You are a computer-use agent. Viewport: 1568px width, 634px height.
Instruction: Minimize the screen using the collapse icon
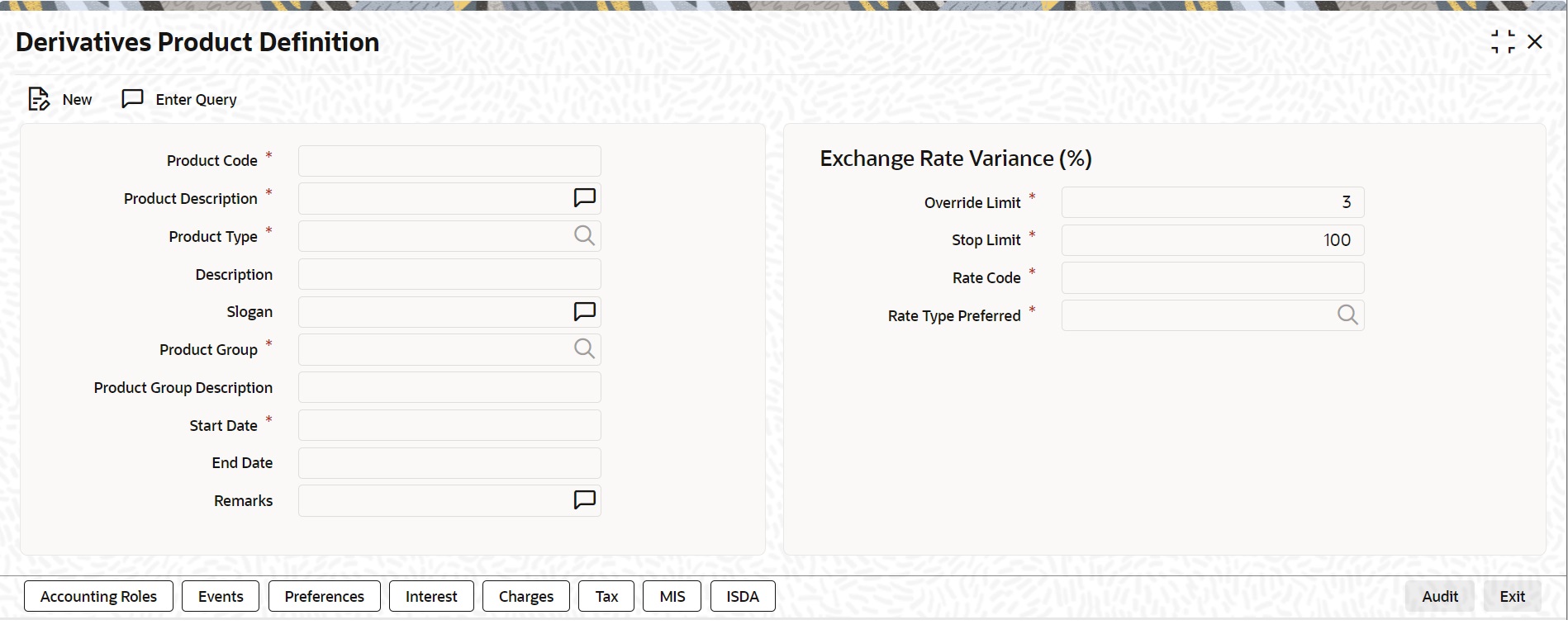[1503, 41]
